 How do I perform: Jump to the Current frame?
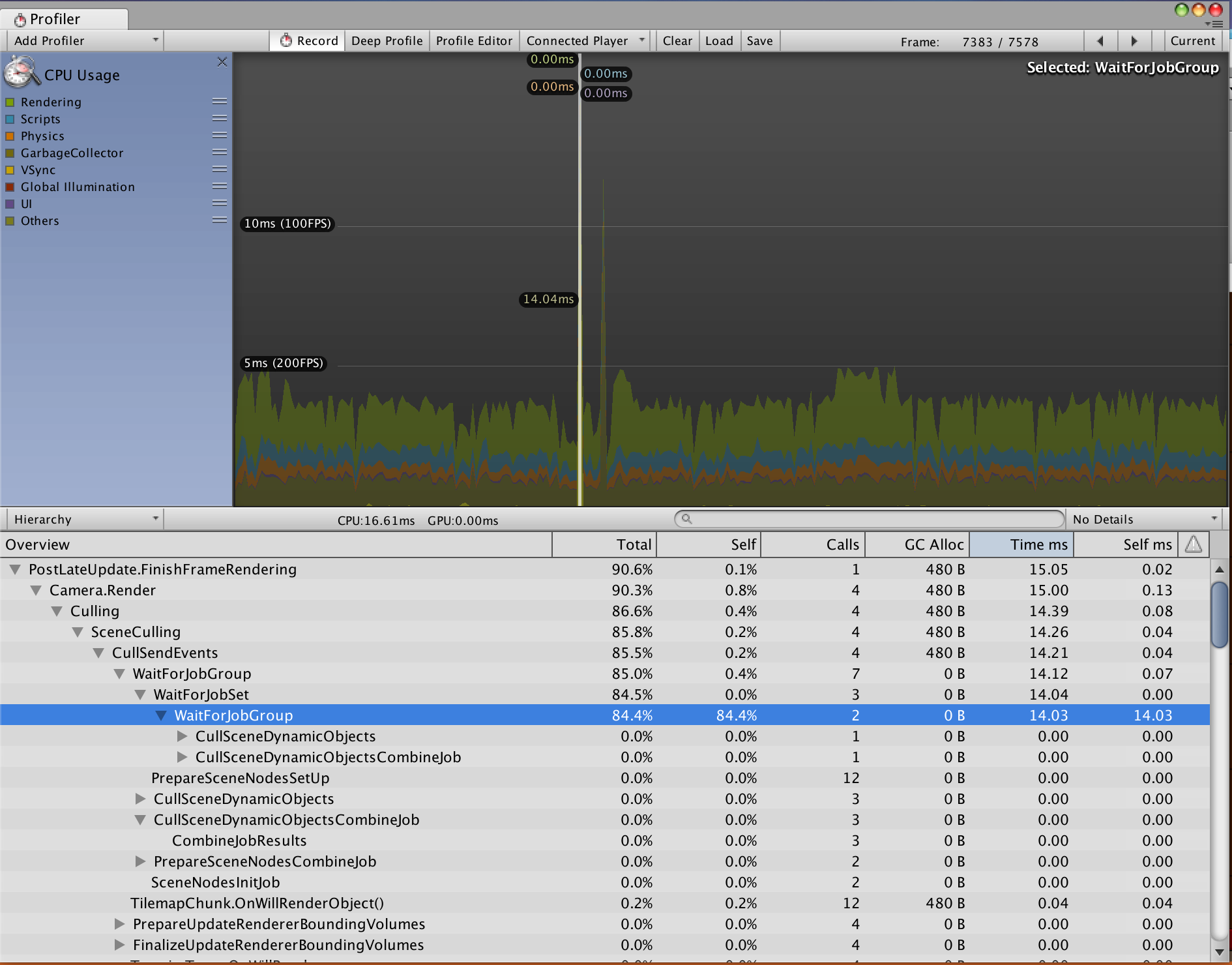click(1192, 41)
